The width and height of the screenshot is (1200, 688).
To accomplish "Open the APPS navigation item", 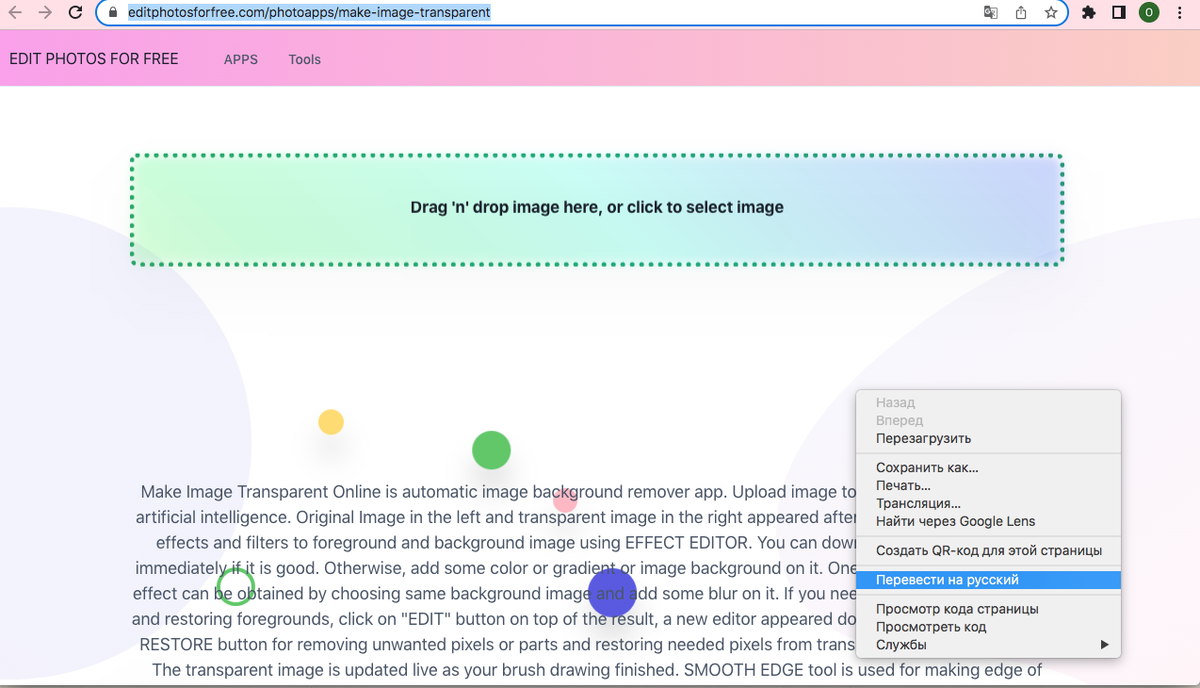I will (241, 59).
